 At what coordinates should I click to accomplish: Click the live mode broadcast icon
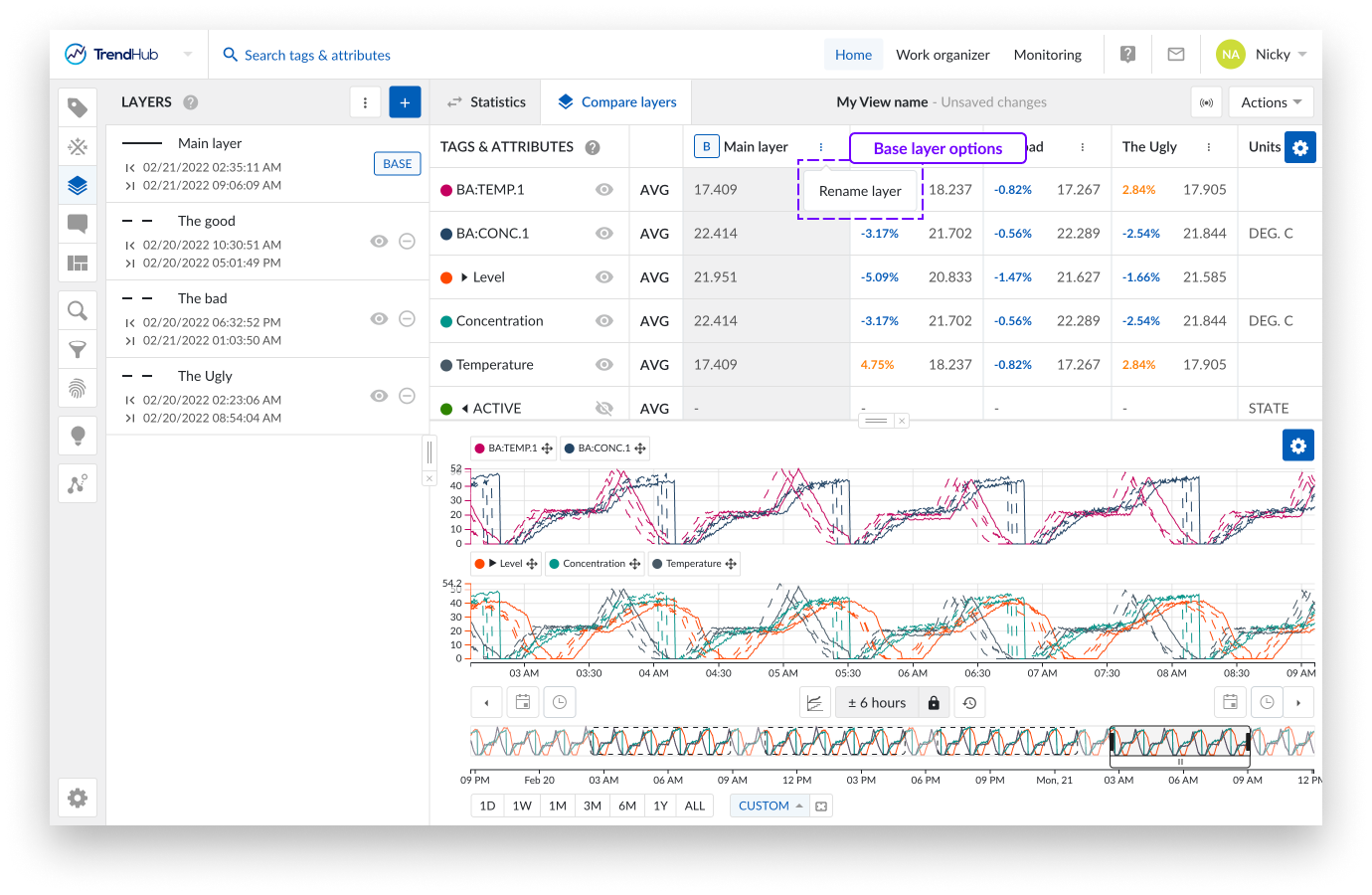(1206, 102)
